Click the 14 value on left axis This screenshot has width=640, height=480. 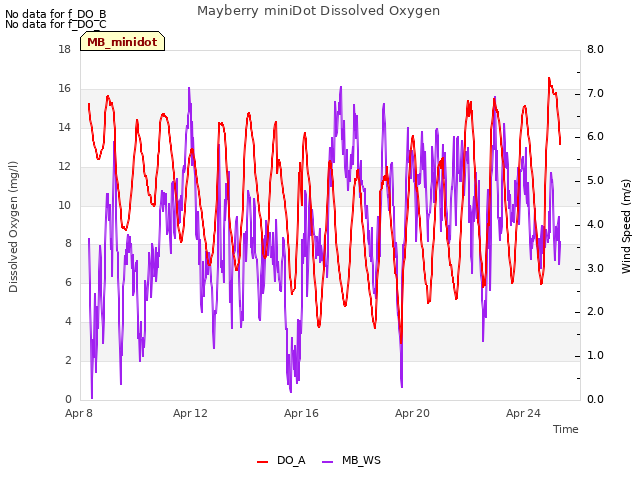pos(64,127)
